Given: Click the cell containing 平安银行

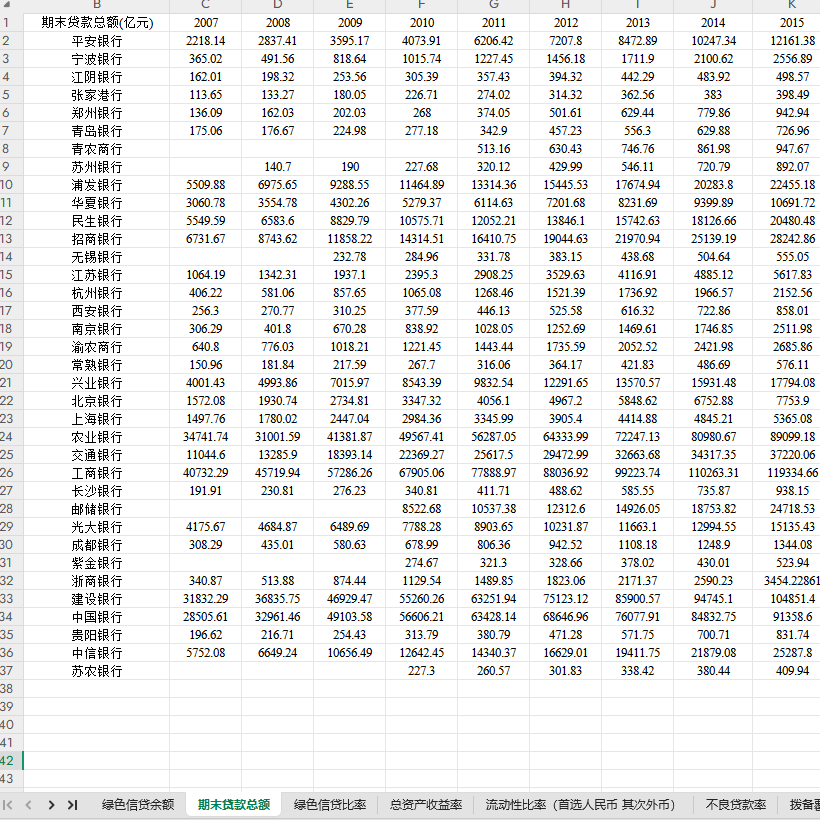Looking at the screenshot, I should (96, 39).
